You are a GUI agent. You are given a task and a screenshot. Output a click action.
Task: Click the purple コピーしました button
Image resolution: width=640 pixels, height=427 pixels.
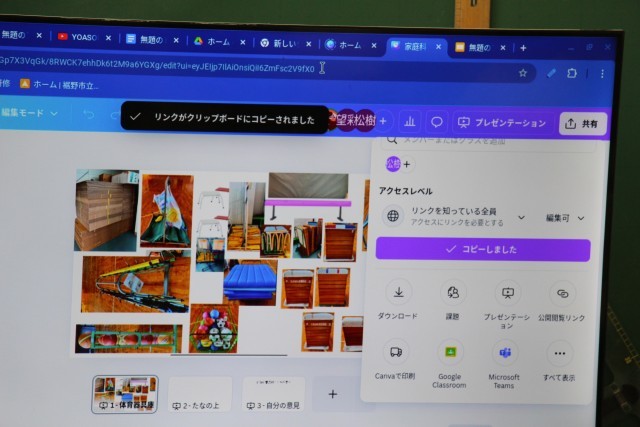point(483,249)
